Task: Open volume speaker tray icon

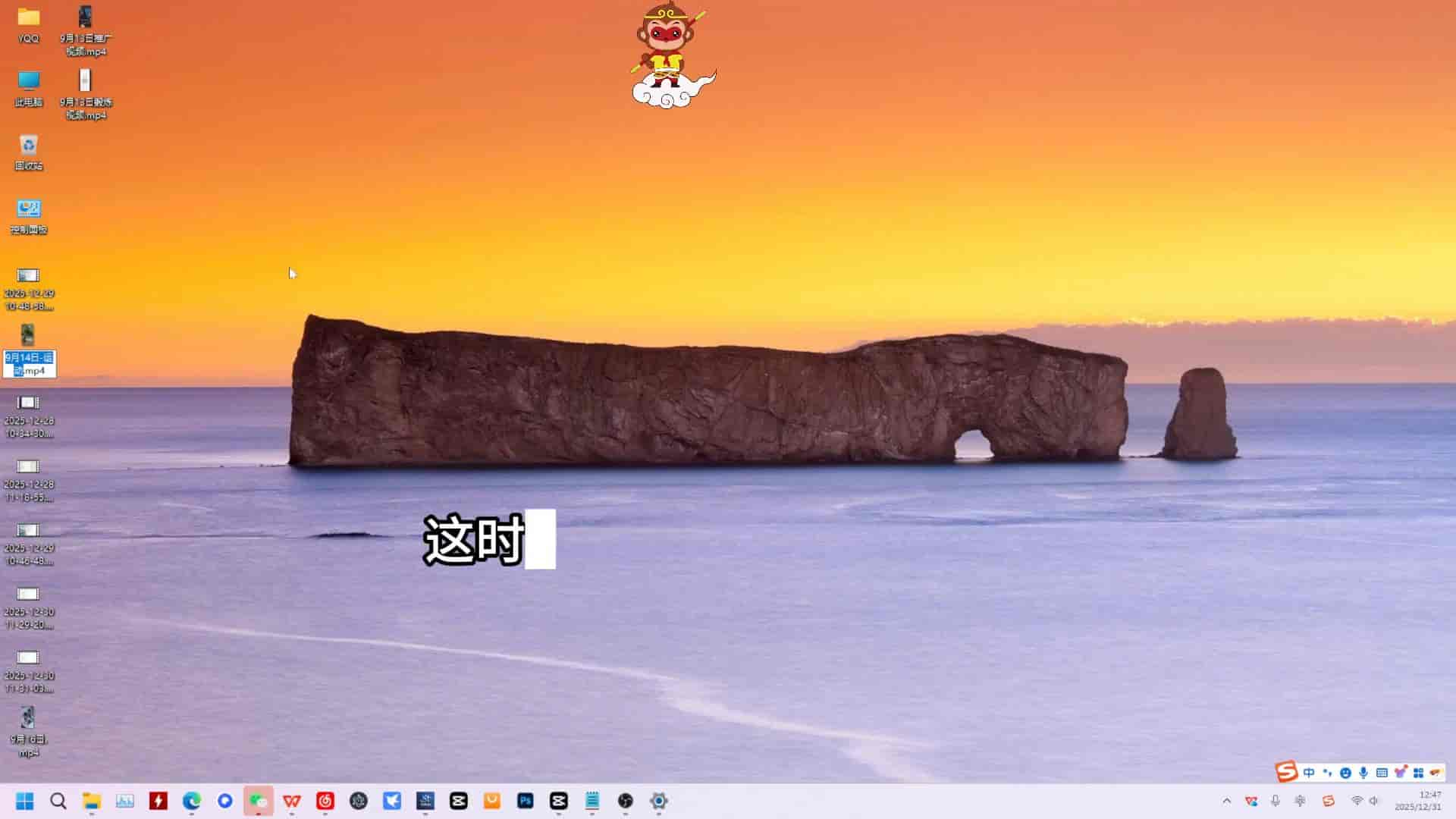Action: [x=1374, y=801]
